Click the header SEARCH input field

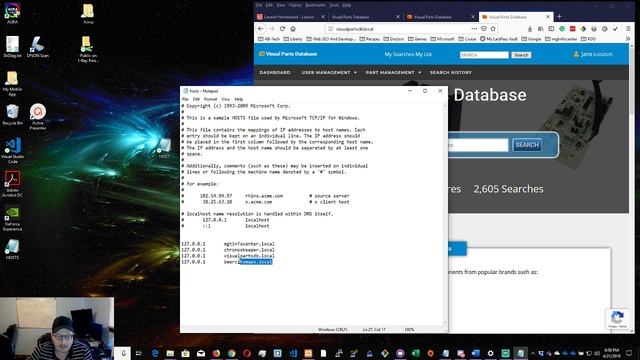(x=484, y=55)
